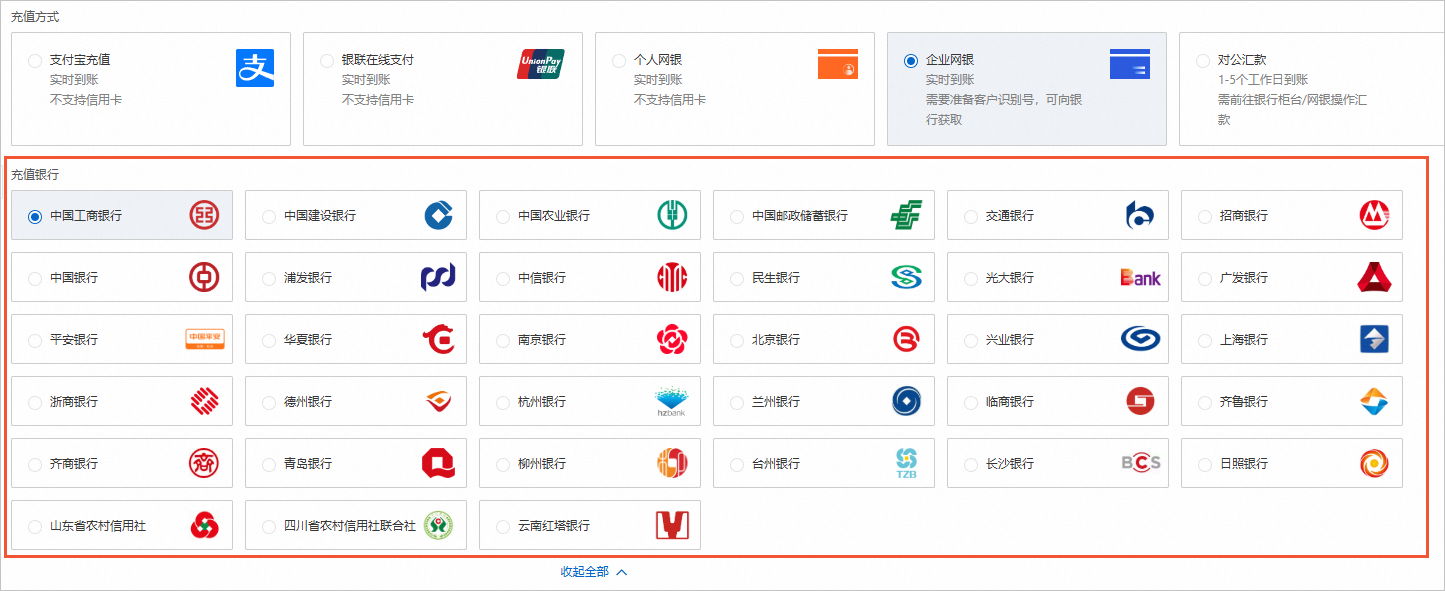Click the 云南红塔银行 logo icon
Screen dimensions: 1445x591
tap(672, 526)
